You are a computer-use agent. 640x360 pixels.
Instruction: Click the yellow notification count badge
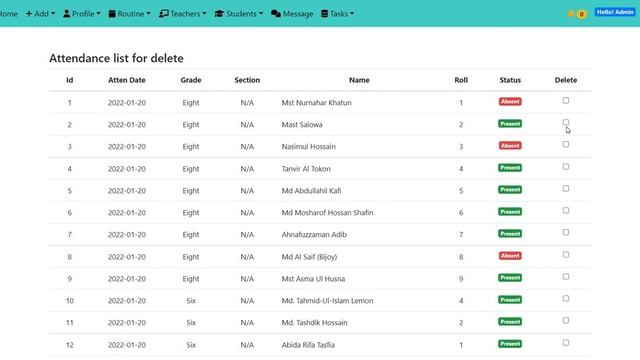tap(581, 14)
